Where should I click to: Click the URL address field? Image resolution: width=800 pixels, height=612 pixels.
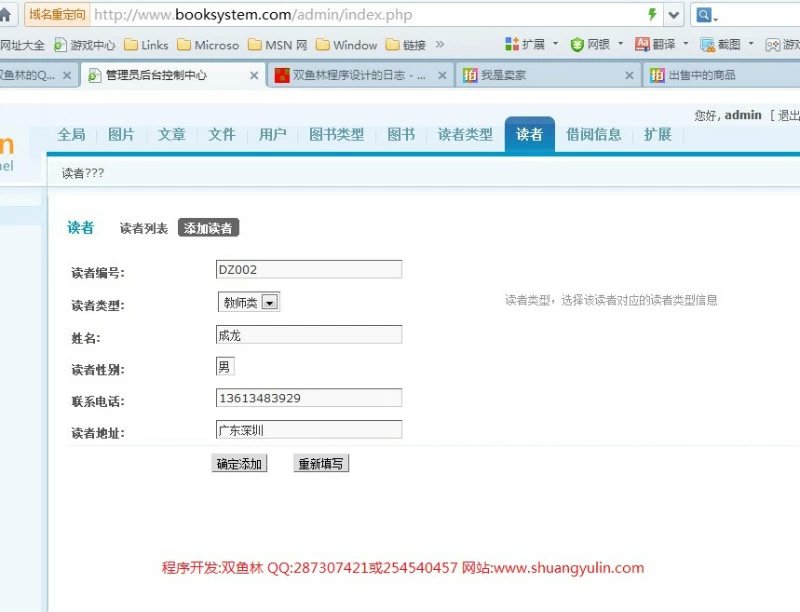coord(367,15)
